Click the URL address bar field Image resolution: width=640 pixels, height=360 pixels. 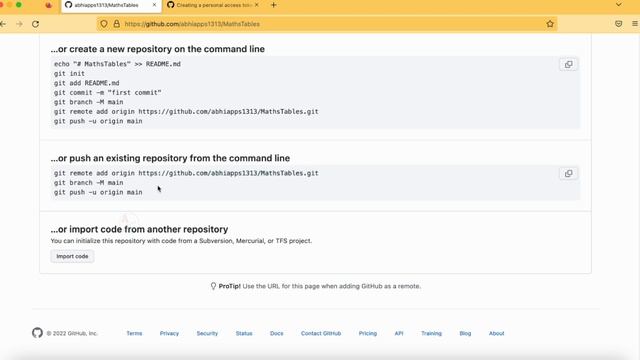click(327, 24)
